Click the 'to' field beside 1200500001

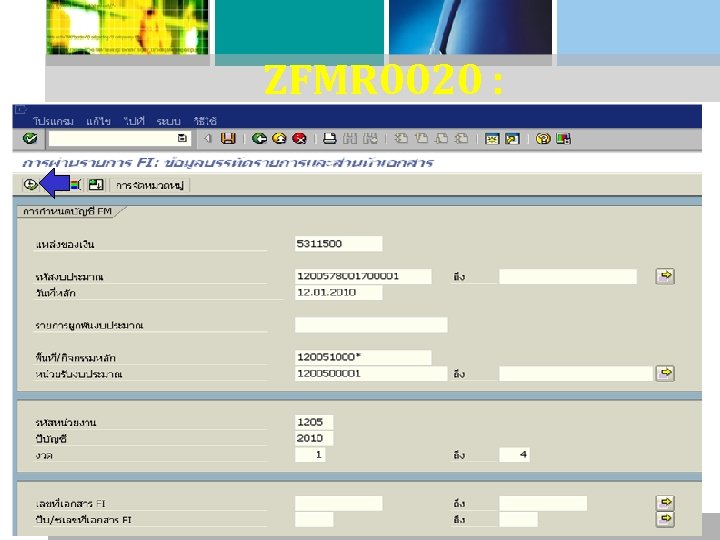tap(576, 374)
